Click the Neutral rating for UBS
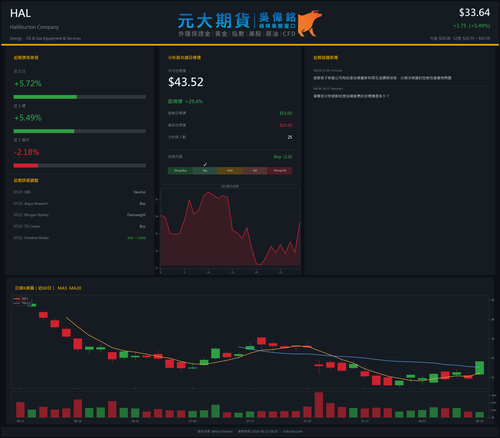500x438 pixels. pos(140,192)
